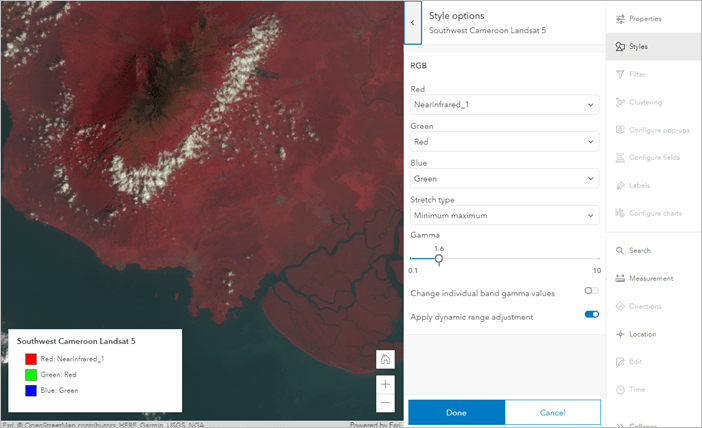Click the legend title Southwest Cameroon Landsat 5
Screen dimensions: 702x428
coord(76,341)
